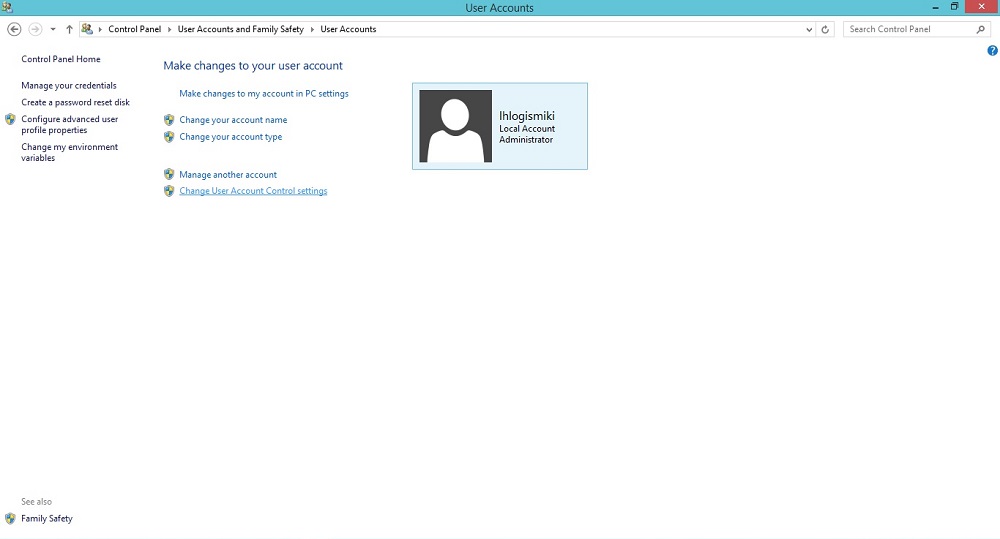Open Manage another account
1000x539 pixels.
[228, 174]
